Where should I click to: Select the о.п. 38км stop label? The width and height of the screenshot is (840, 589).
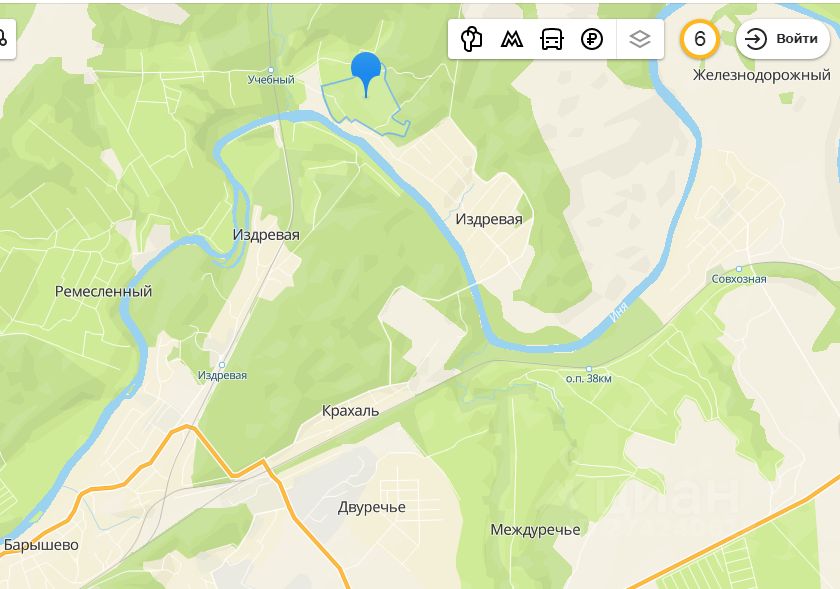[588, 378]
